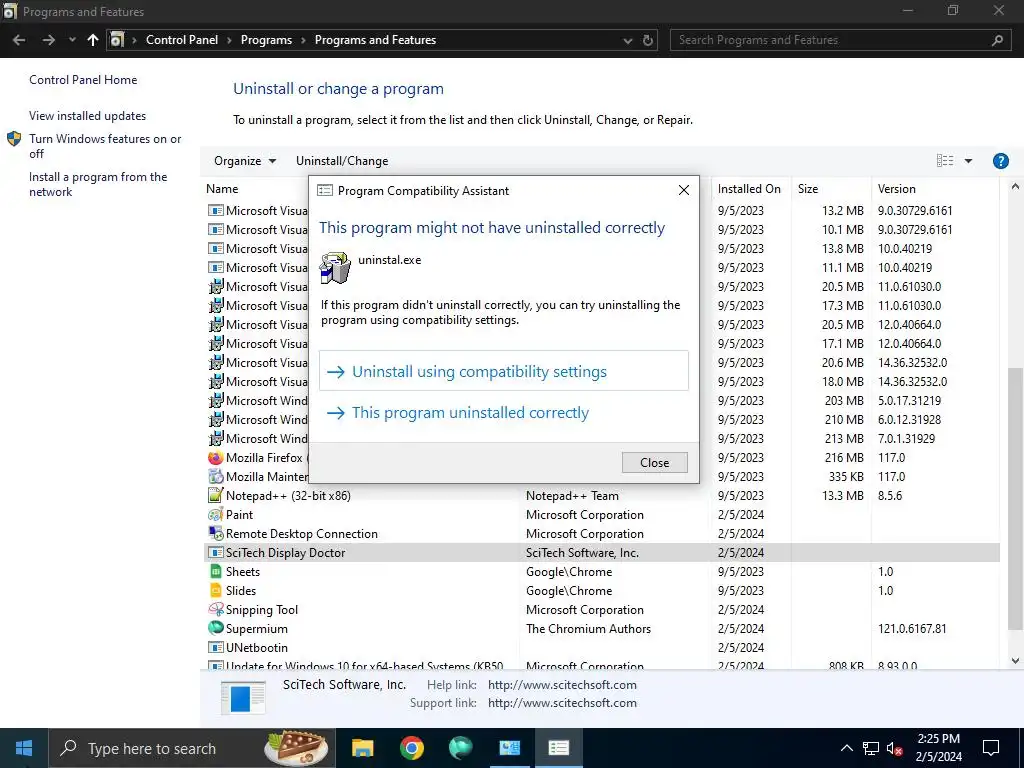Open Supermium browser from taskbar
The width and height of the screenshot is (1024, 768).
point(460,748)
